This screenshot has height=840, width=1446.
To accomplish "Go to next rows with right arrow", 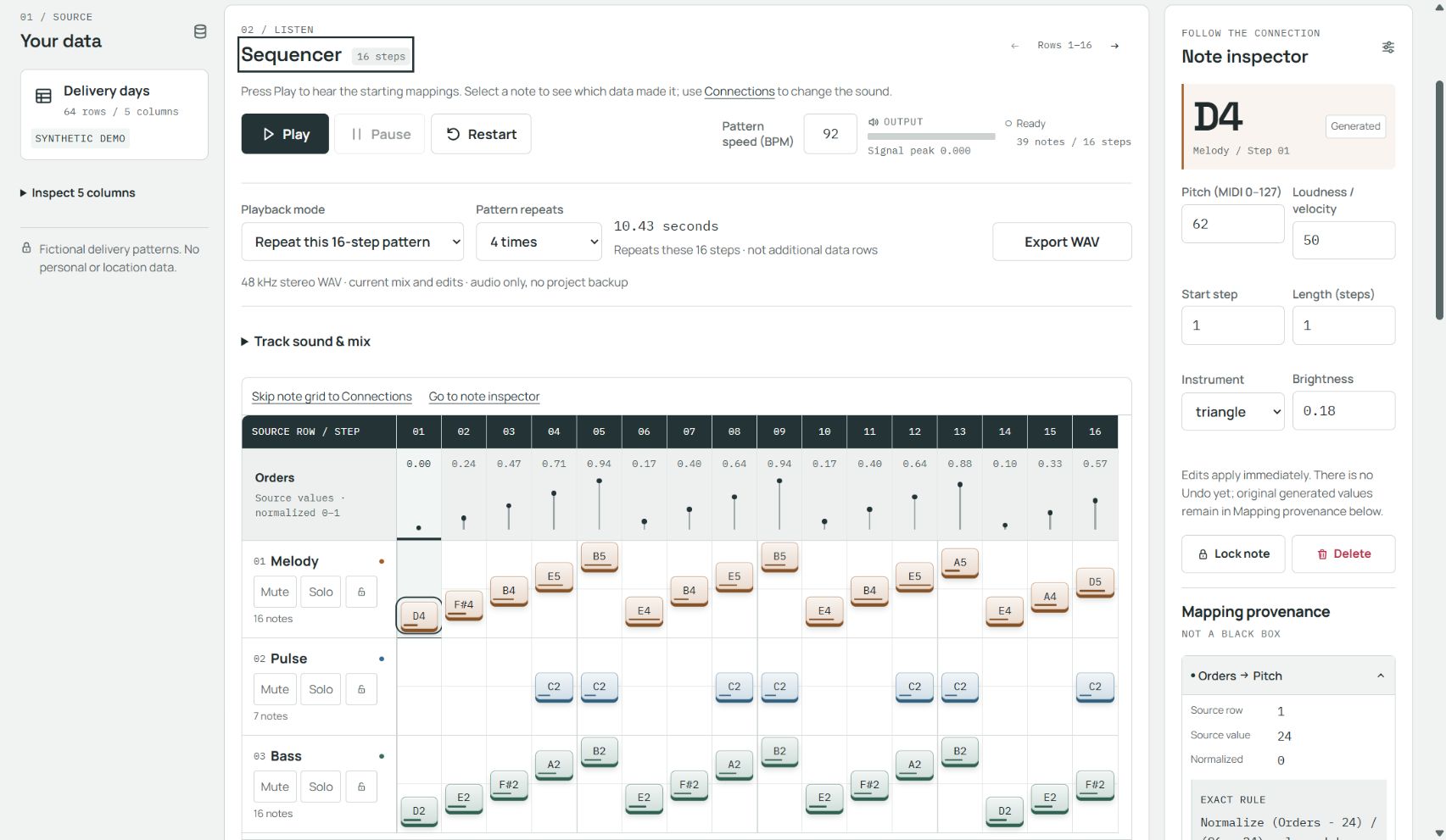I will pos(1114,46).
